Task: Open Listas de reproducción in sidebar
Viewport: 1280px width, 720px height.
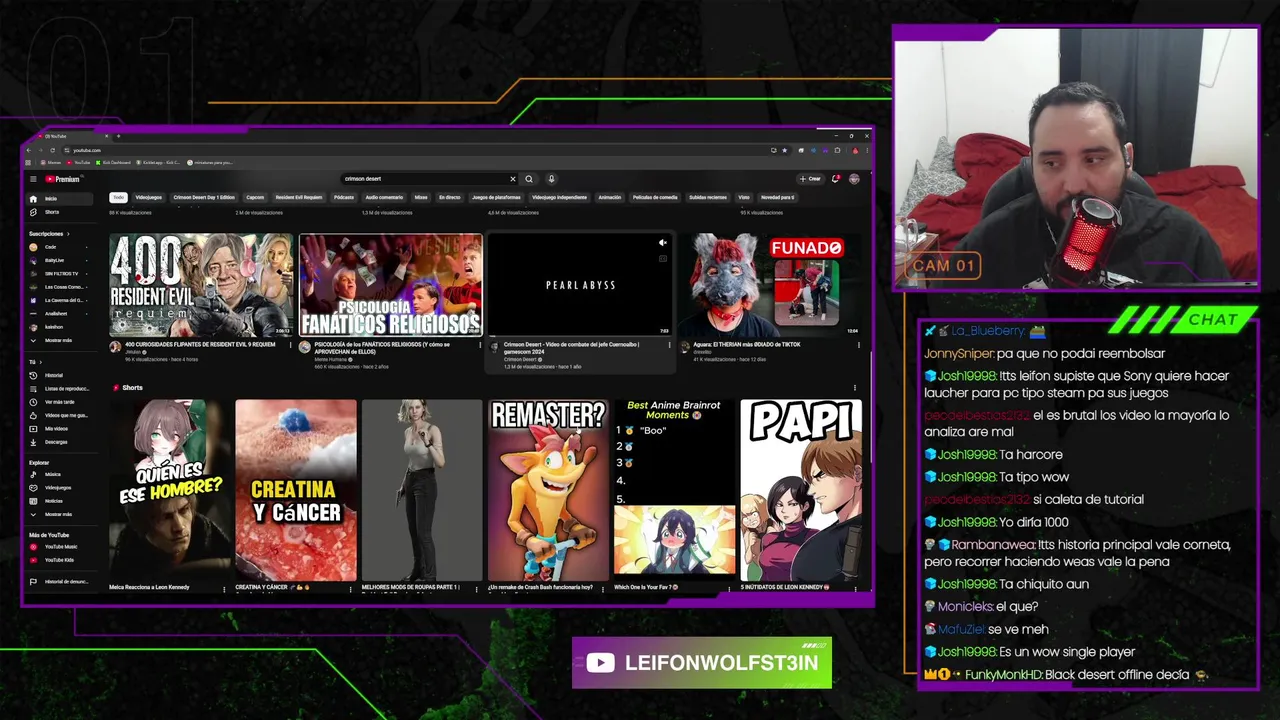Action: click(60, 388)
